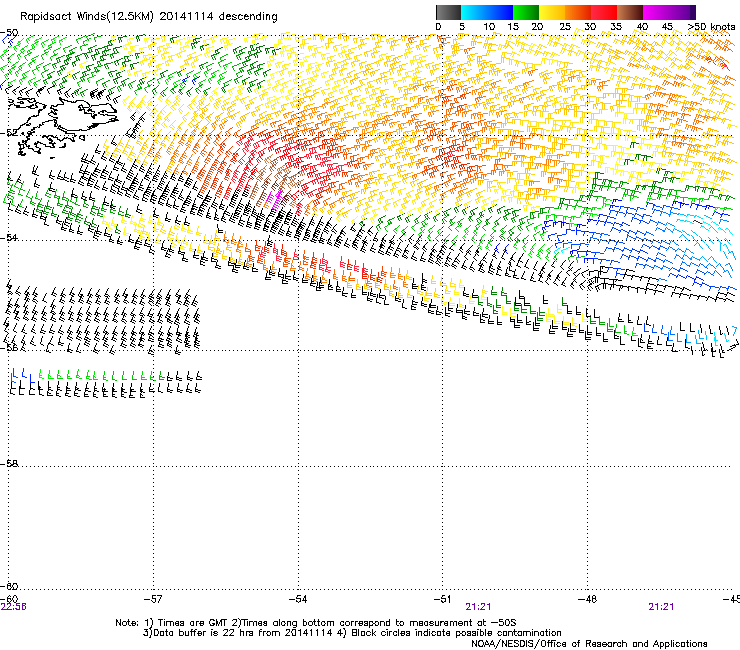
Task: Click the blue 10-15 knots legend swatch
Action: pyautogui.click(x=500, y=12)
